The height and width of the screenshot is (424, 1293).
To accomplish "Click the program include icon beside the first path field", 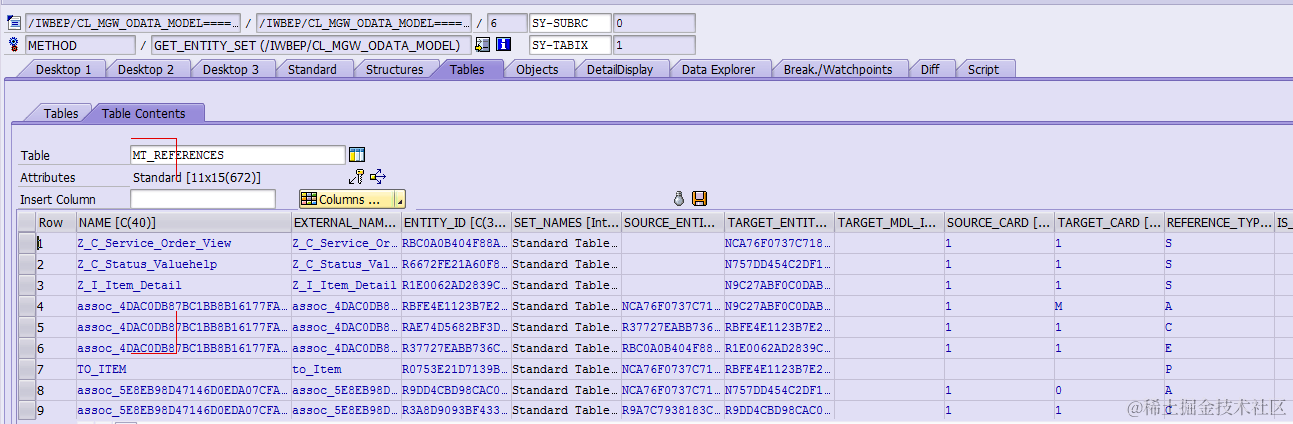I will tap(14, 23).
